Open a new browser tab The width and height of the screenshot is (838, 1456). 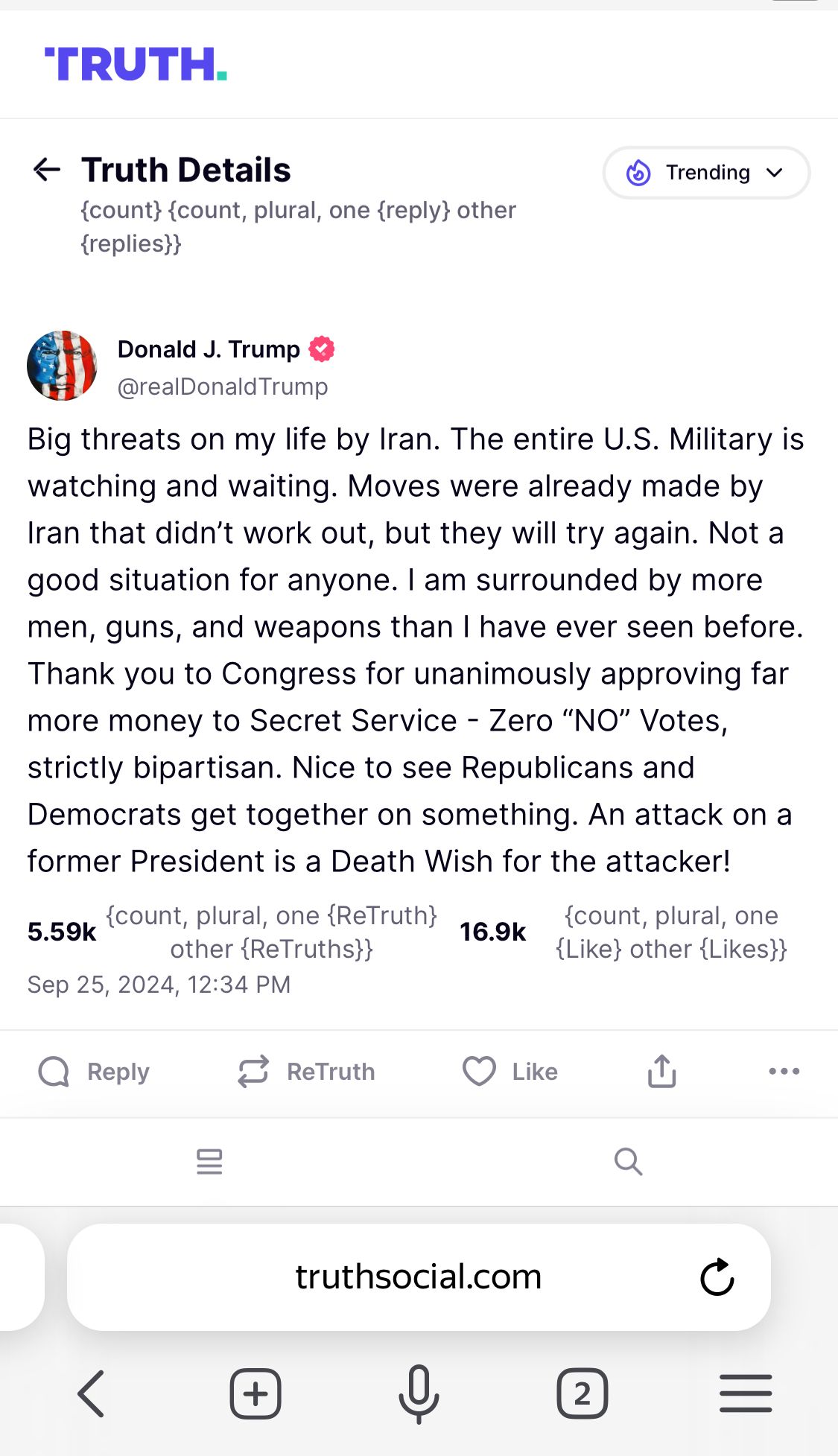(x=255, y=1393)
